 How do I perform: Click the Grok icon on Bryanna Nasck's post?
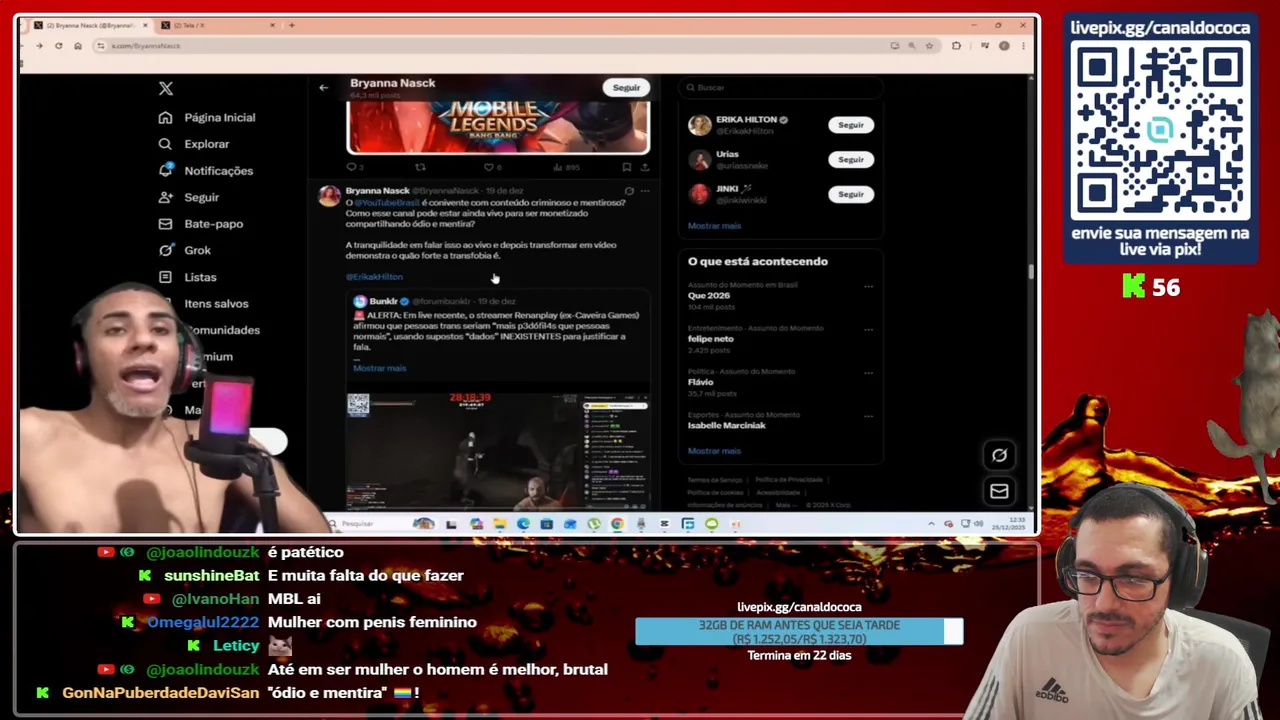[629, 191]
